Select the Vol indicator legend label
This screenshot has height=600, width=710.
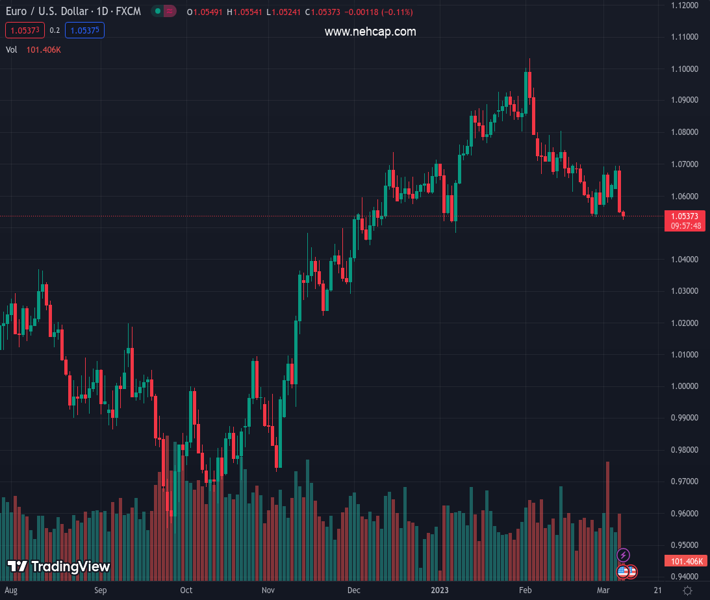[x=11, y=50]
